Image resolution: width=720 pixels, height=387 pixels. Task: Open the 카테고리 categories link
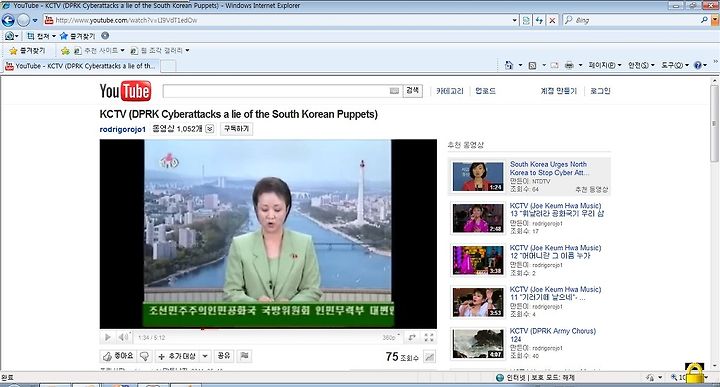(450, 91)
